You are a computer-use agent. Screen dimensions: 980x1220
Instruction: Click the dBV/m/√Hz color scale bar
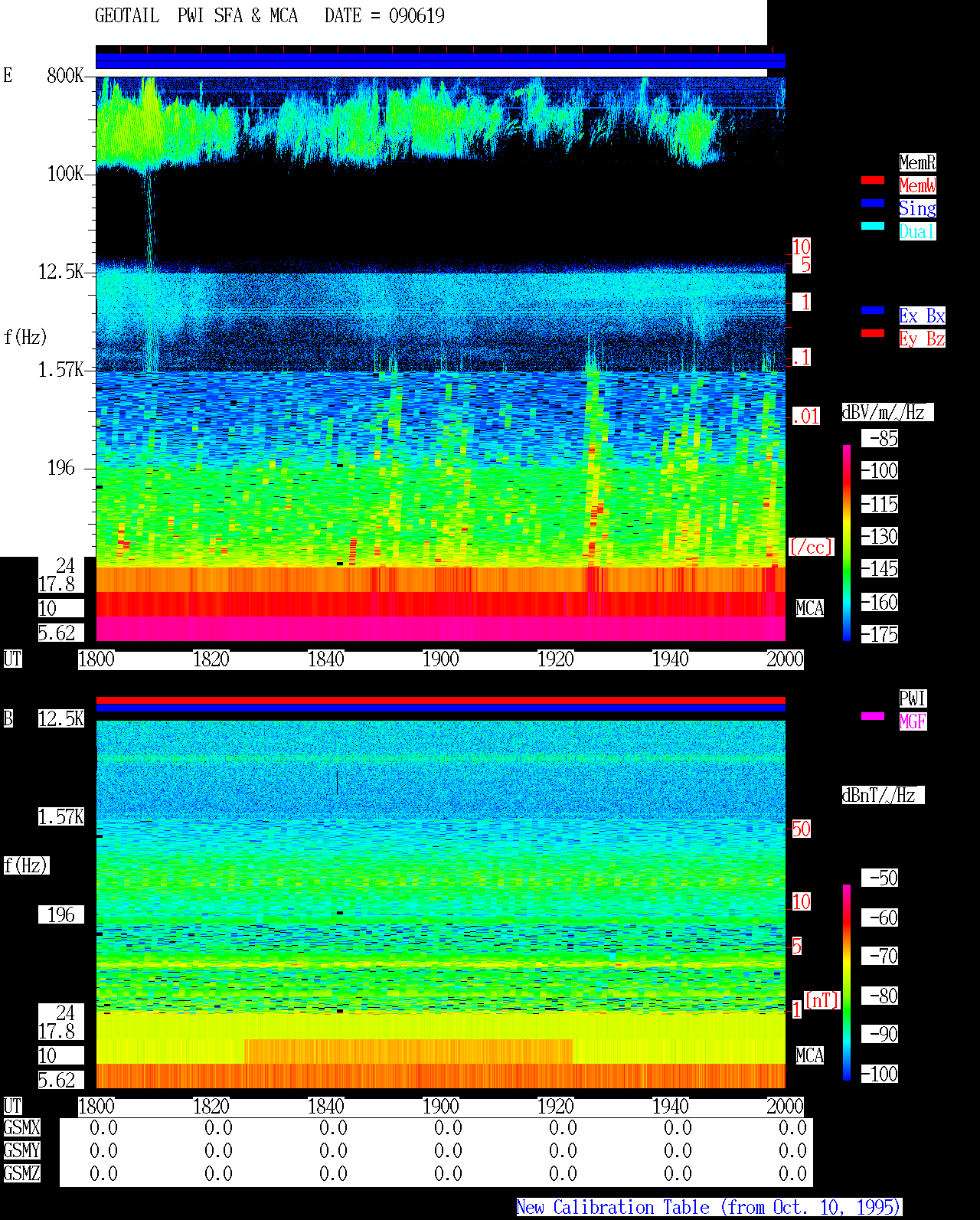tap(847, 543)
